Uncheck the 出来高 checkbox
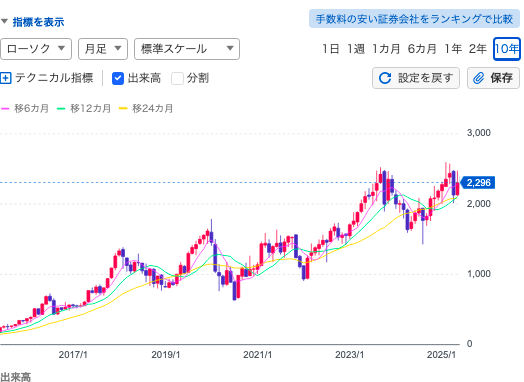The image size is (524, 382). pos(118,79)
